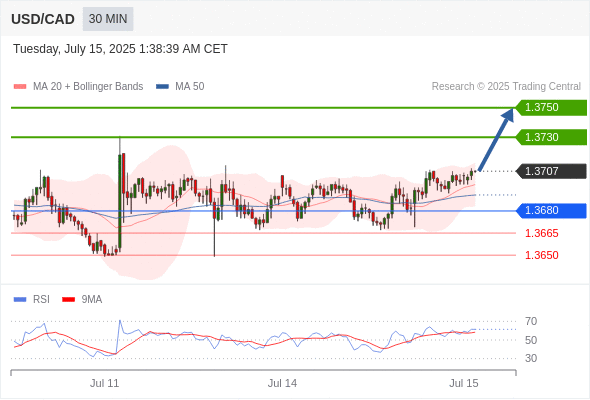The height and width of the screenshot is (400, 590).
Task: Click the Jul 15 date axis label
Action: pos(464,383)
